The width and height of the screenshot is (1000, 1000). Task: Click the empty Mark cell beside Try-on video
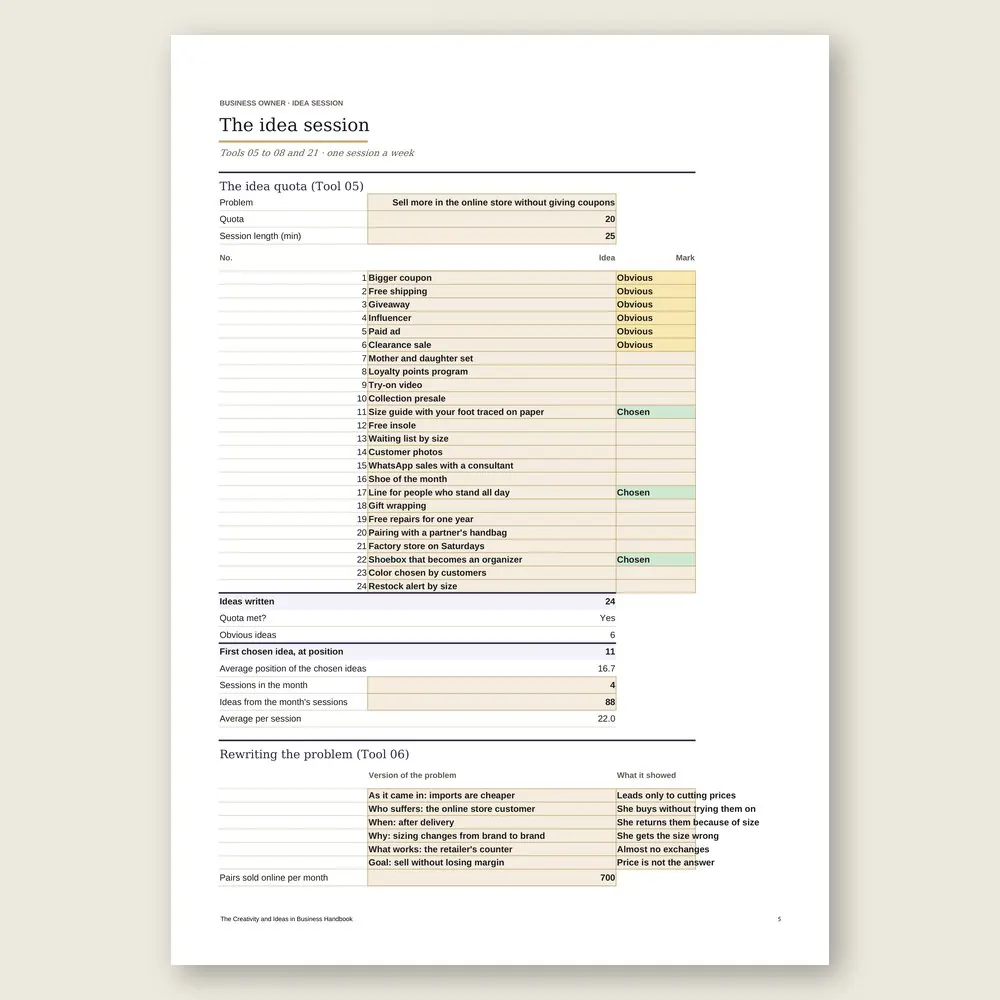point(656,385)
